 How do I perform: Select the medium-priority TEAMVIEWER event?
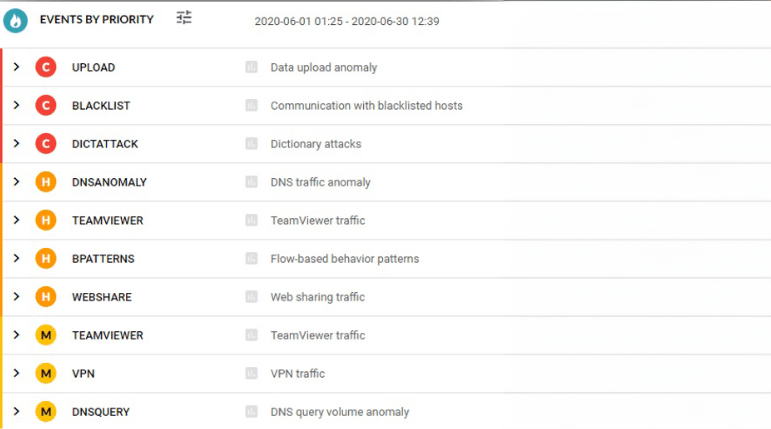click(107, 336)
